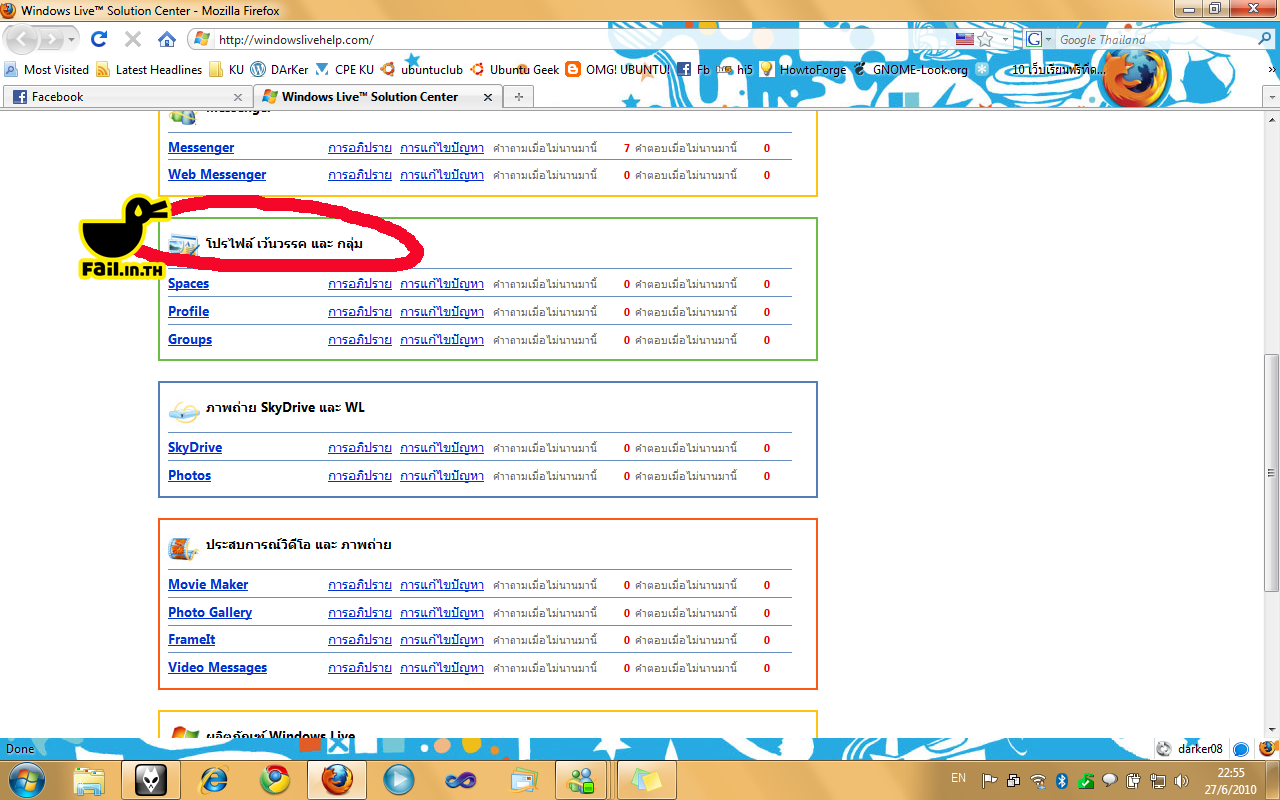Reload the current page
This screenshot has height=800, width=1280.
(x=99, y=40)
